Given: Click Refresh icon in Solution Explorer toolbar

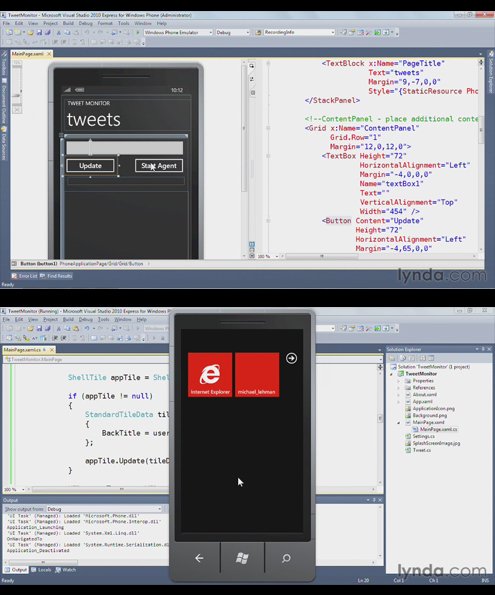Looking at the screenshot, I should pos(412,358).
